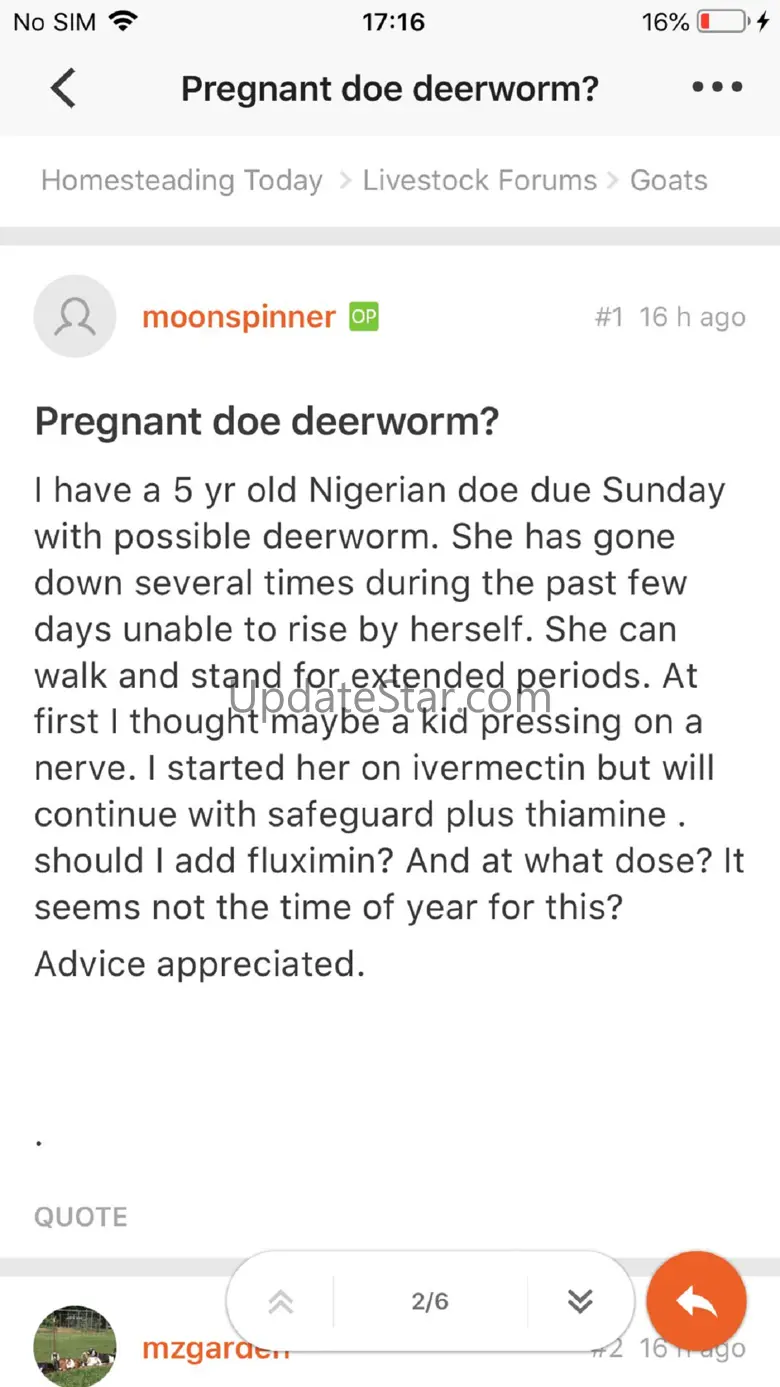Open the Goats forum breadcrumb

pos(668,180)
